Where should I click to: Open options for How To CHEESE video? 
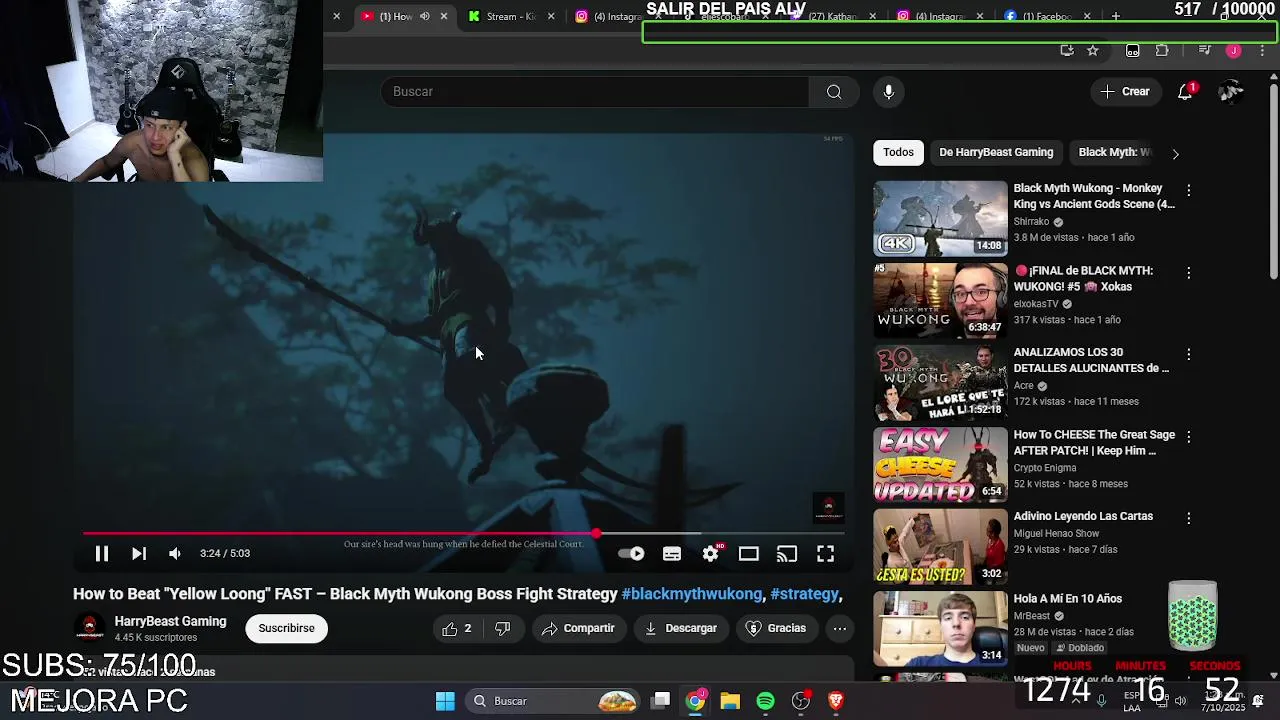pos(1188,436)
